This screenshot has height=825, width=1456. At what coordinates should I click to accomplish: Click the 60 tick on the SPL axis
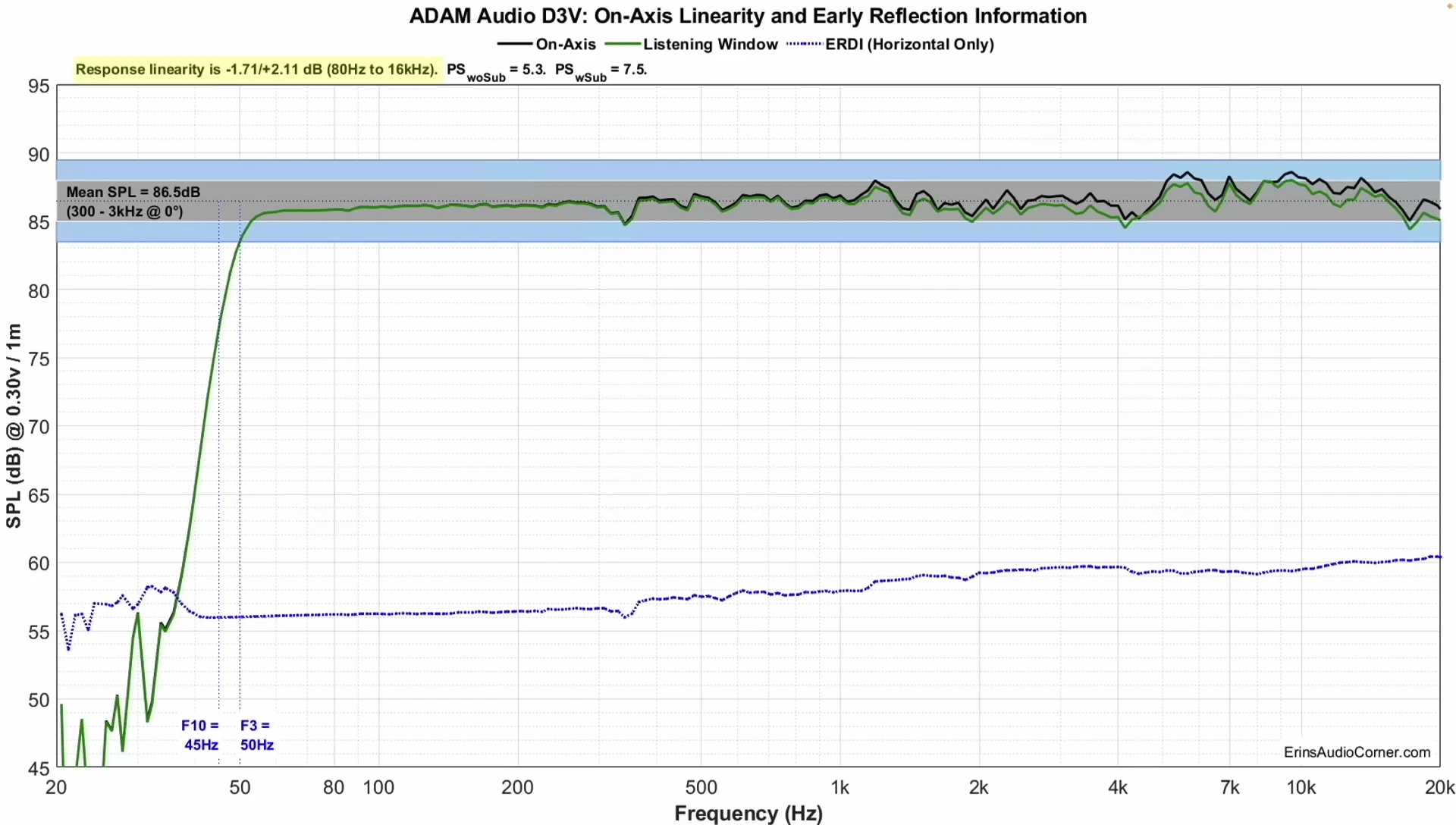click(39, 563)
